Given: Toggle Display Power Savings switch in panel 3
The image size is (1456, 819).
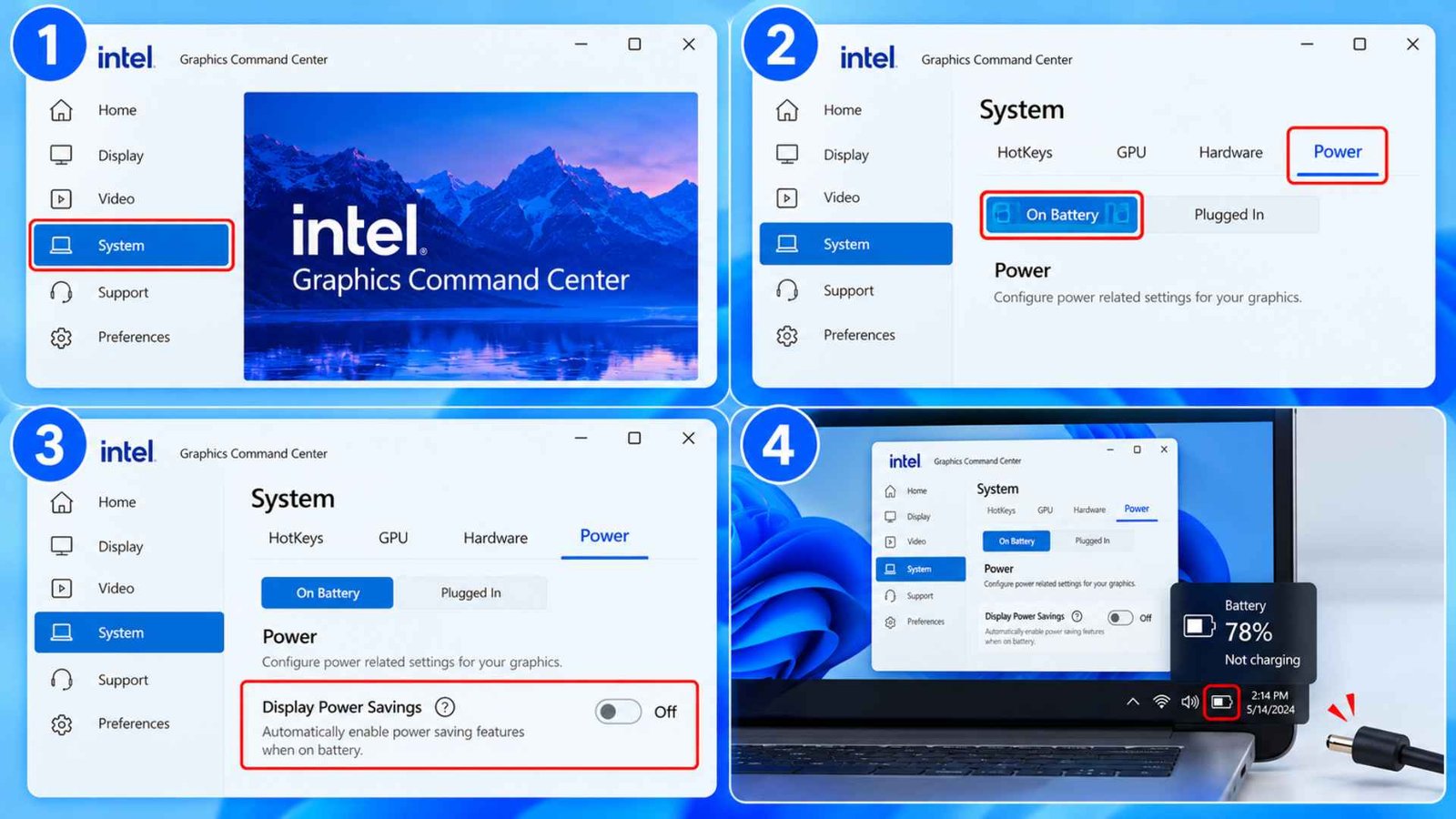Looking at the screenshot, I should click(x=618, y=712).
